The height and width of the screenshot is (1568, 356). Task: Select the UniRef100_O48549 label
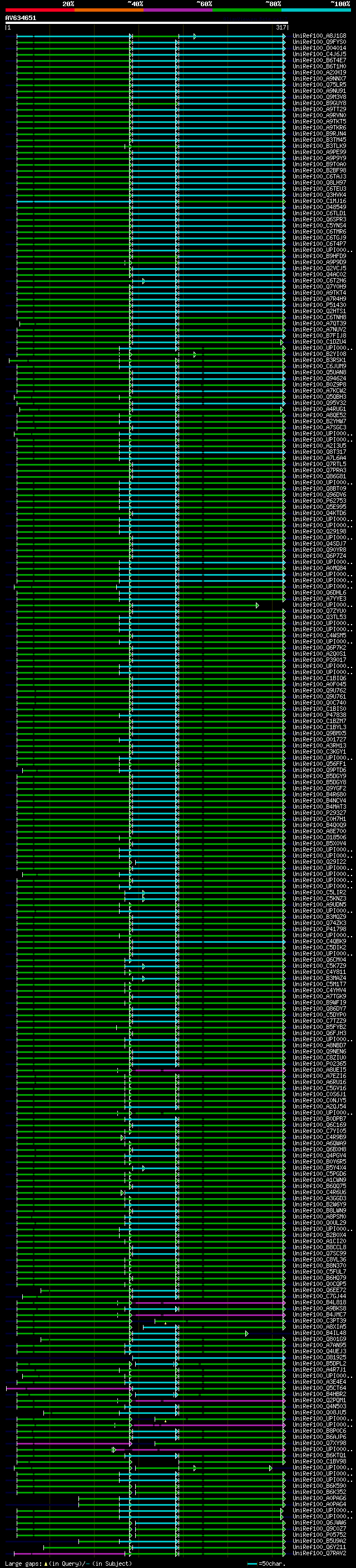(x=319, y=207)
